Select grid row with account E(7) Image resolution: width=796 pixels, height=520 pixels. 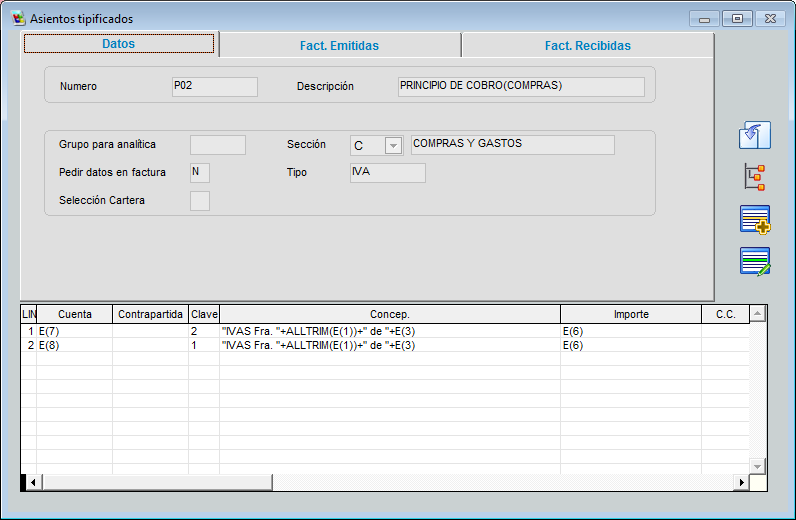75,330
